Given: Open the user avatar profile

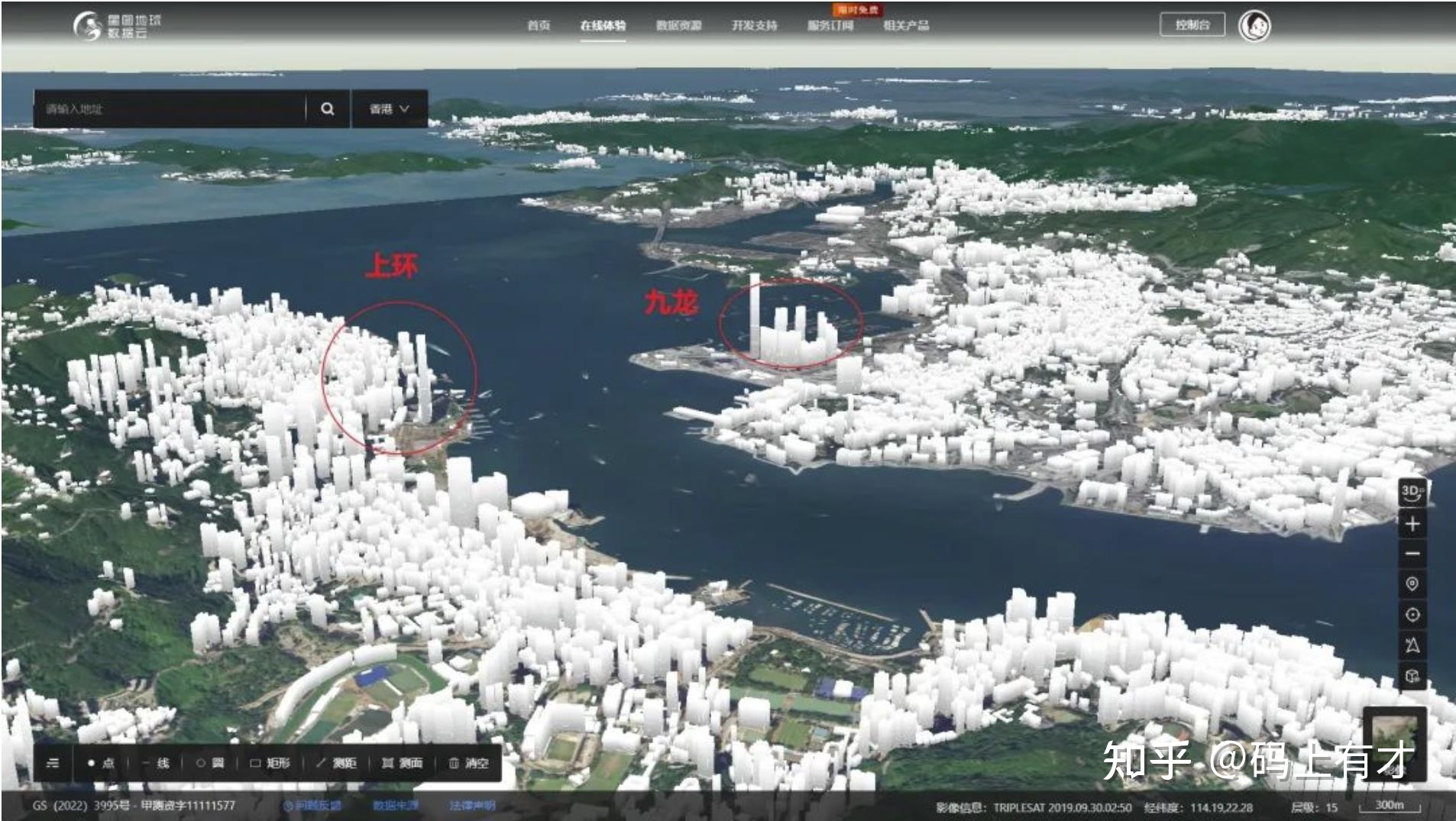Looking at the screenshot, I should 1254,26.
